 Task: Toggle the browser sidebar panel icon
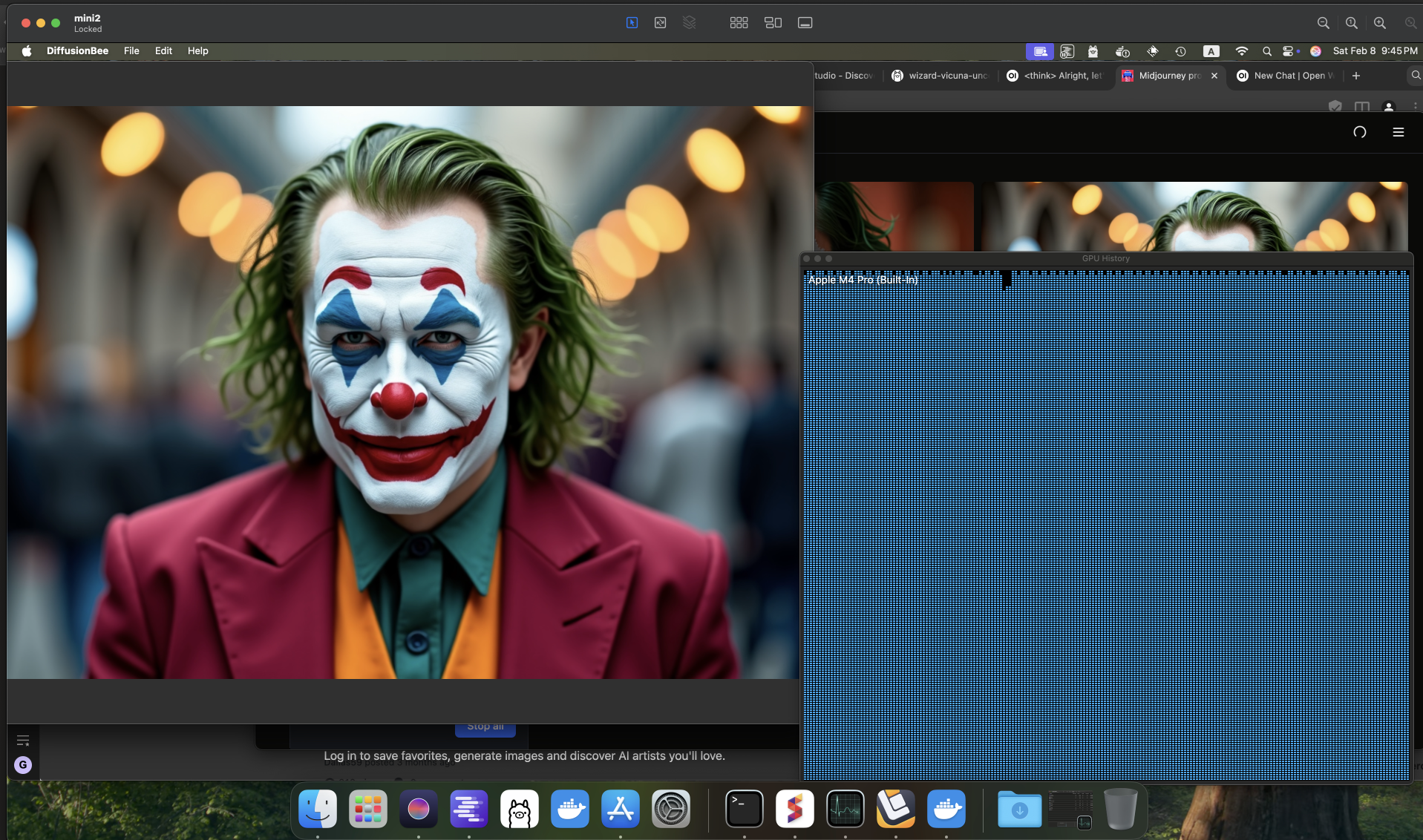1362,106
